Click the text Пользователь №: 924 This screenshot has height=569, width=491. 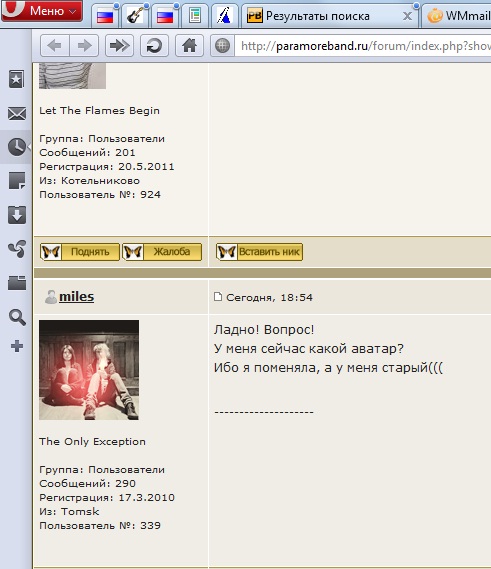point(100,195)
